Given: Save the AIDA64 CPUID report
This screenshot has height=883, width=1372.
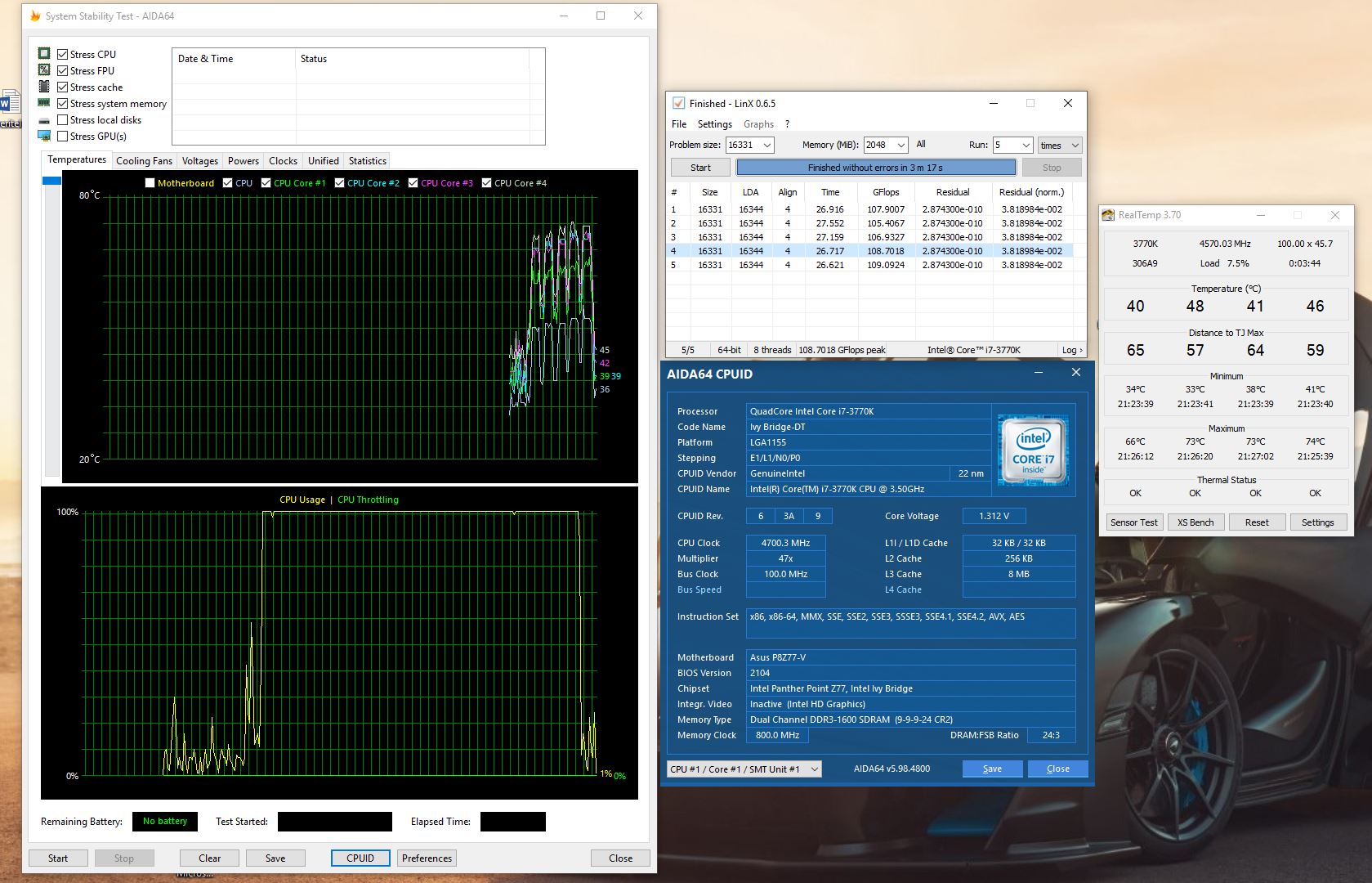Looking at the screenshot, I should click(992, 769).
